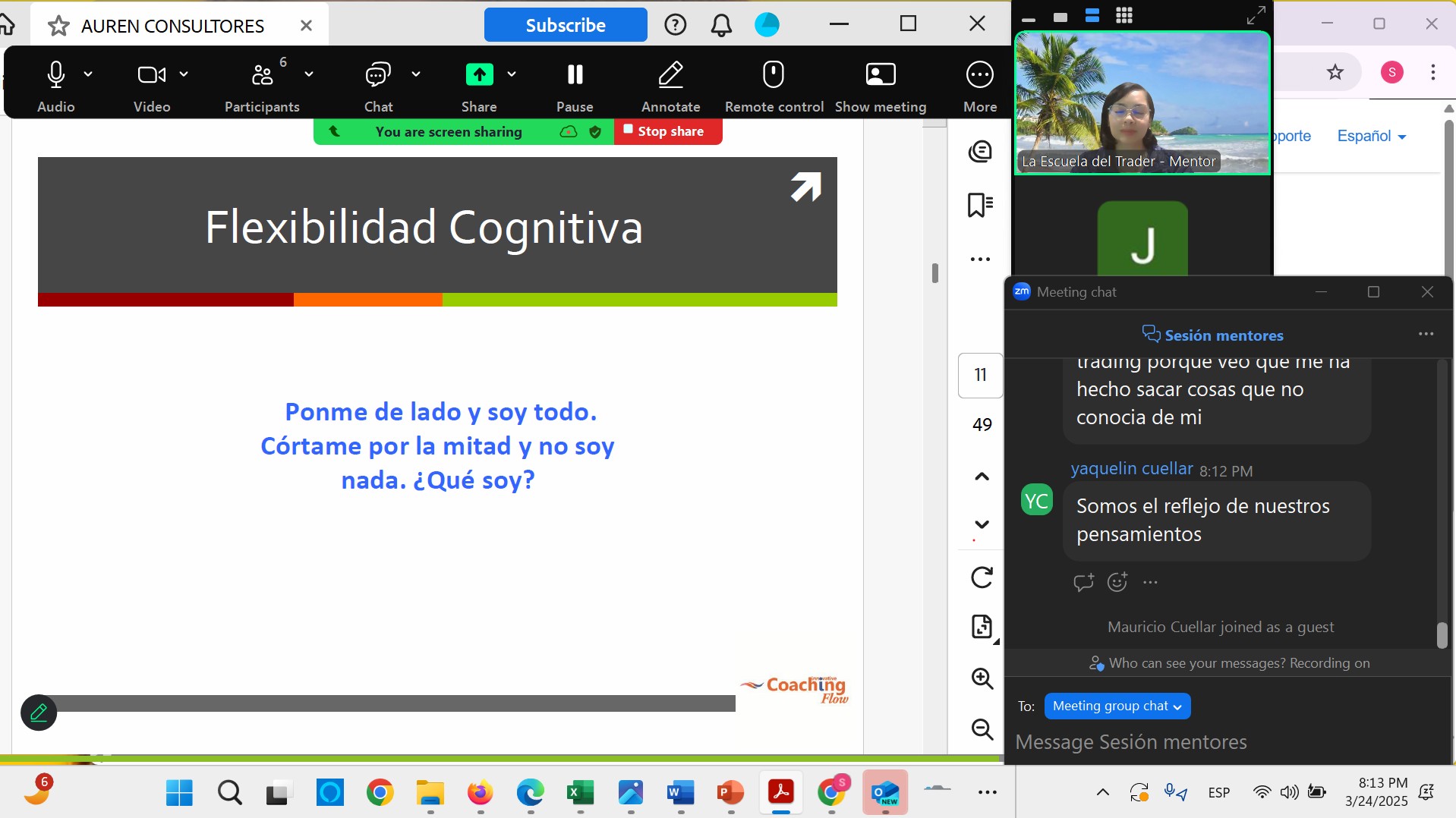Open Remote control in Zoom toolbar
This screenshot has height=818, width=1456.
point(774,75)
